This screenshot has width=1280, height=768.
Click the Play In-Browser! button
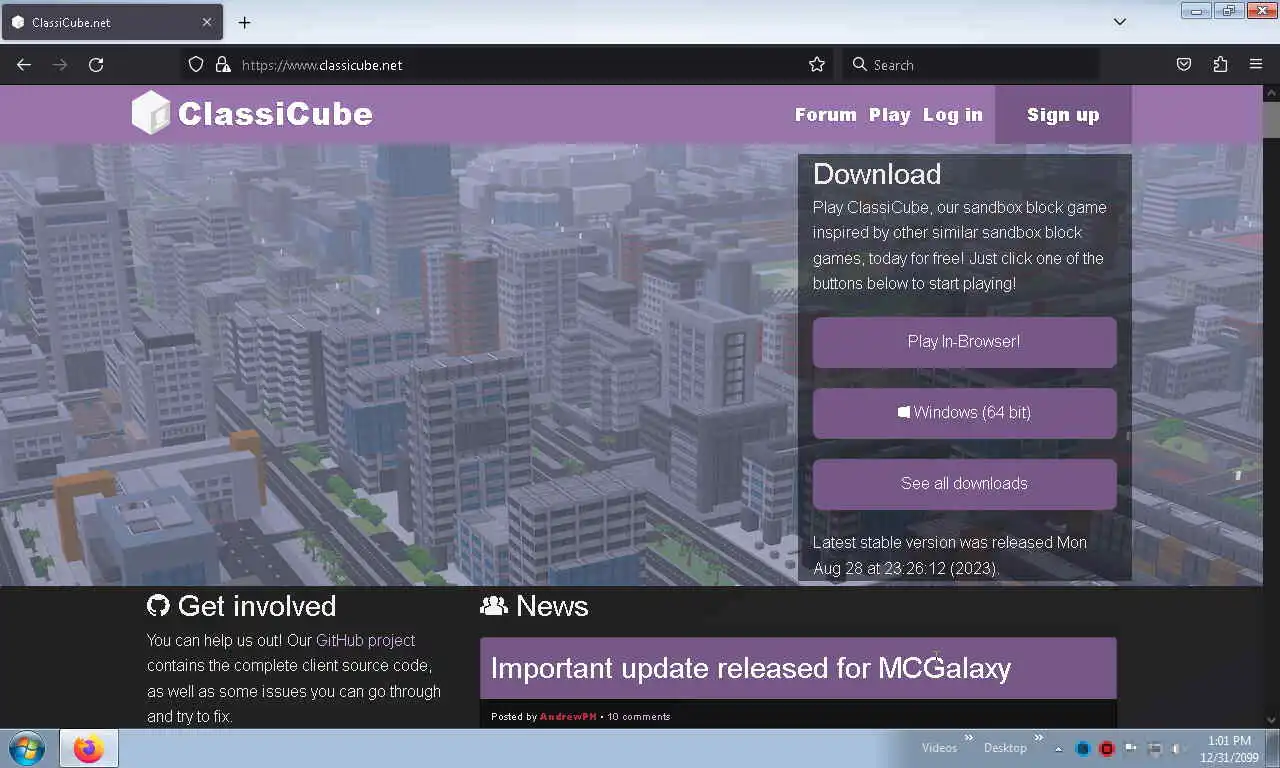(x=964, y=342)
